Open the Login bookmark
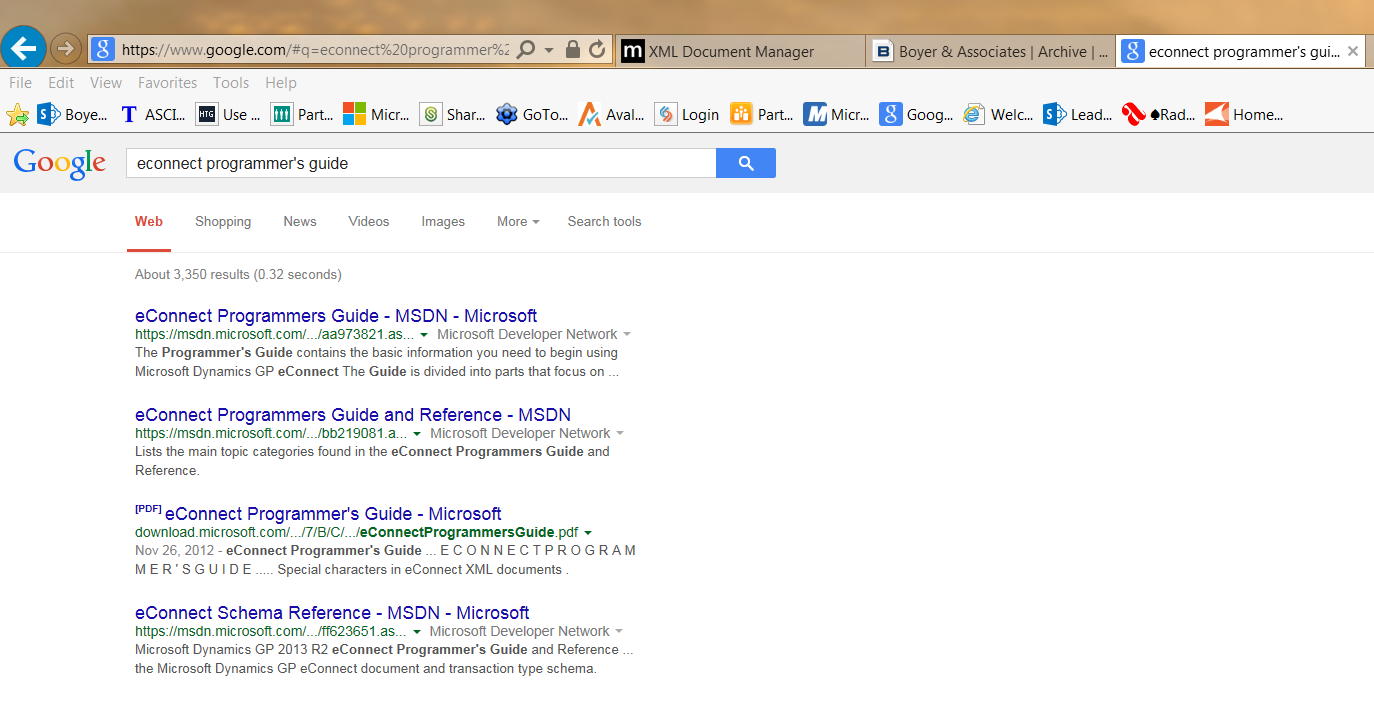This screenshot has height=703, width=1374. 687,115
